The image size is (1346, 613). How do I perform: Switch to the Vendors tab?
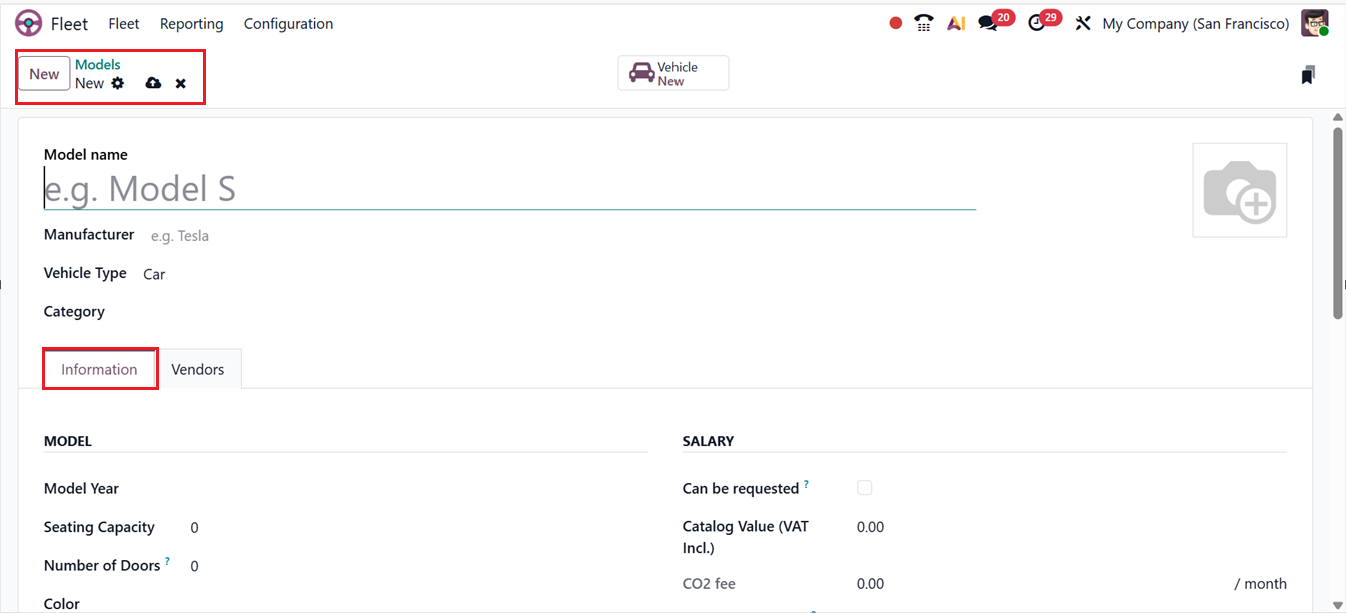point(198,369)
